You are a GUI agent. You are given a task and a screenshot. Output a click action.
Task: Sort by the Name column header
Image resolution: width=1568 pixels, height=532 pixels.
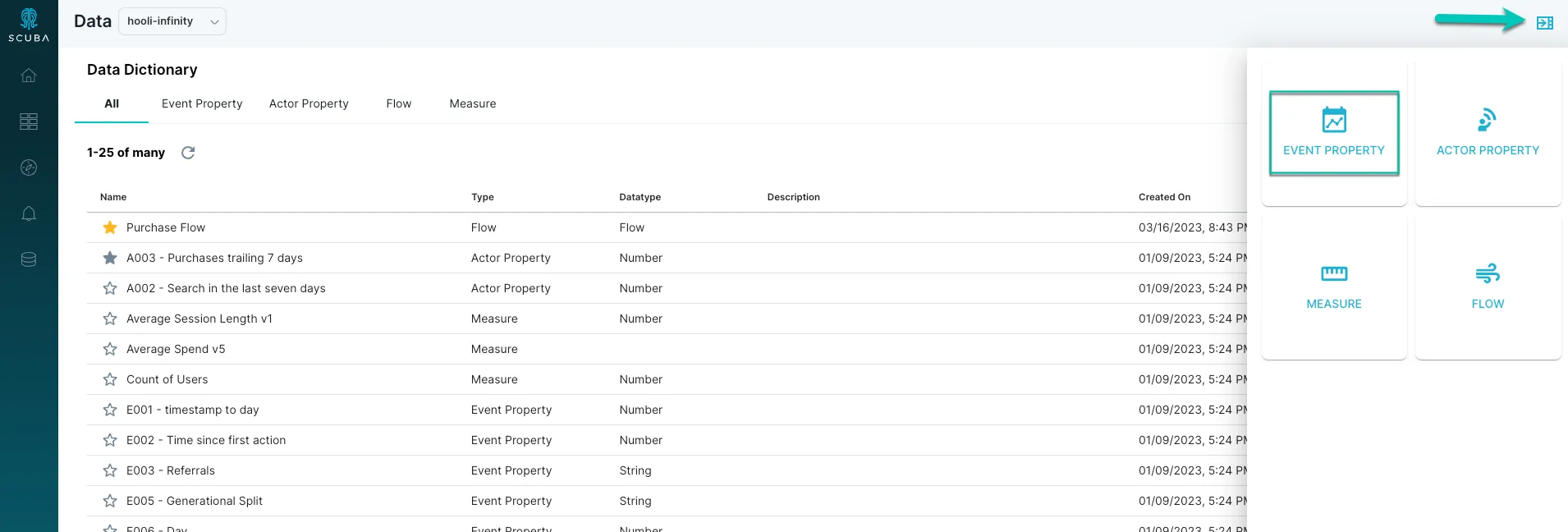(113, 197)
